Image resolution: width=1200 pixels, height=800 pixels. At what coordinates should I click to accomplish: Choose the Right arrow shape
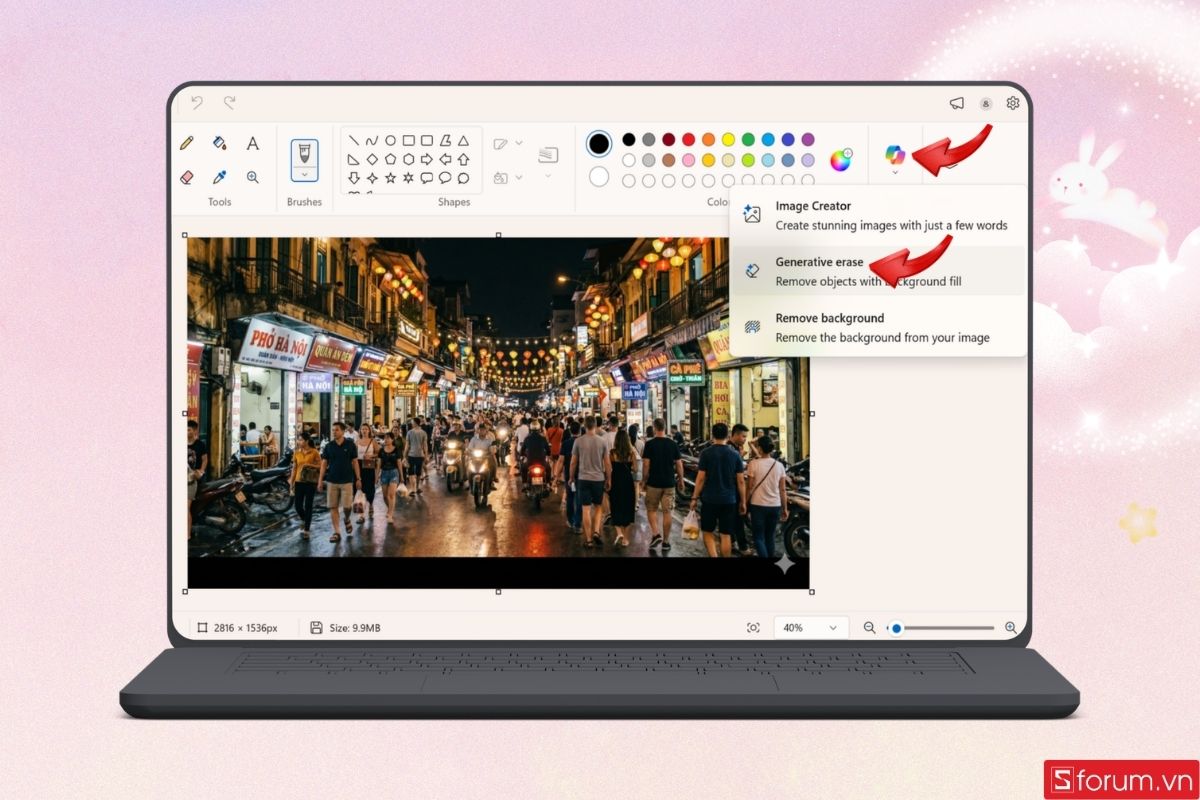point(427,159)
